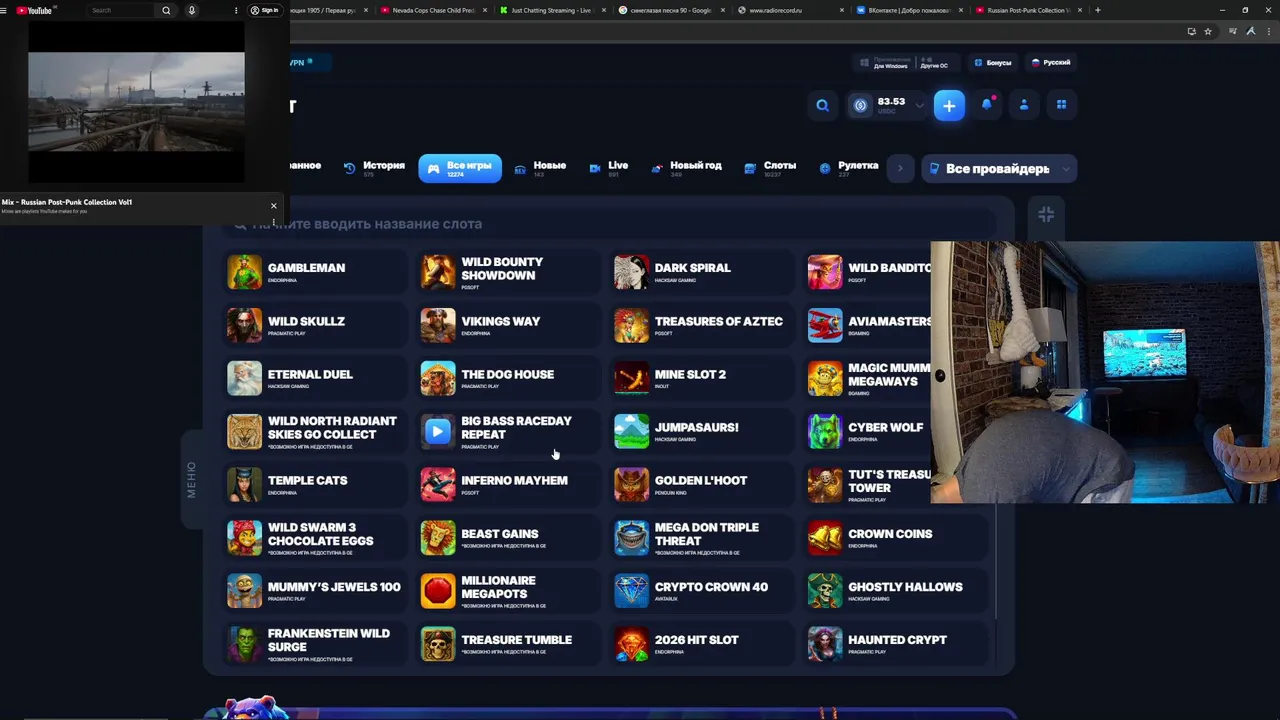Open the YouTube mix options menu
Image resolution: width=1280 pixels, height=720 pixels.
273,222
